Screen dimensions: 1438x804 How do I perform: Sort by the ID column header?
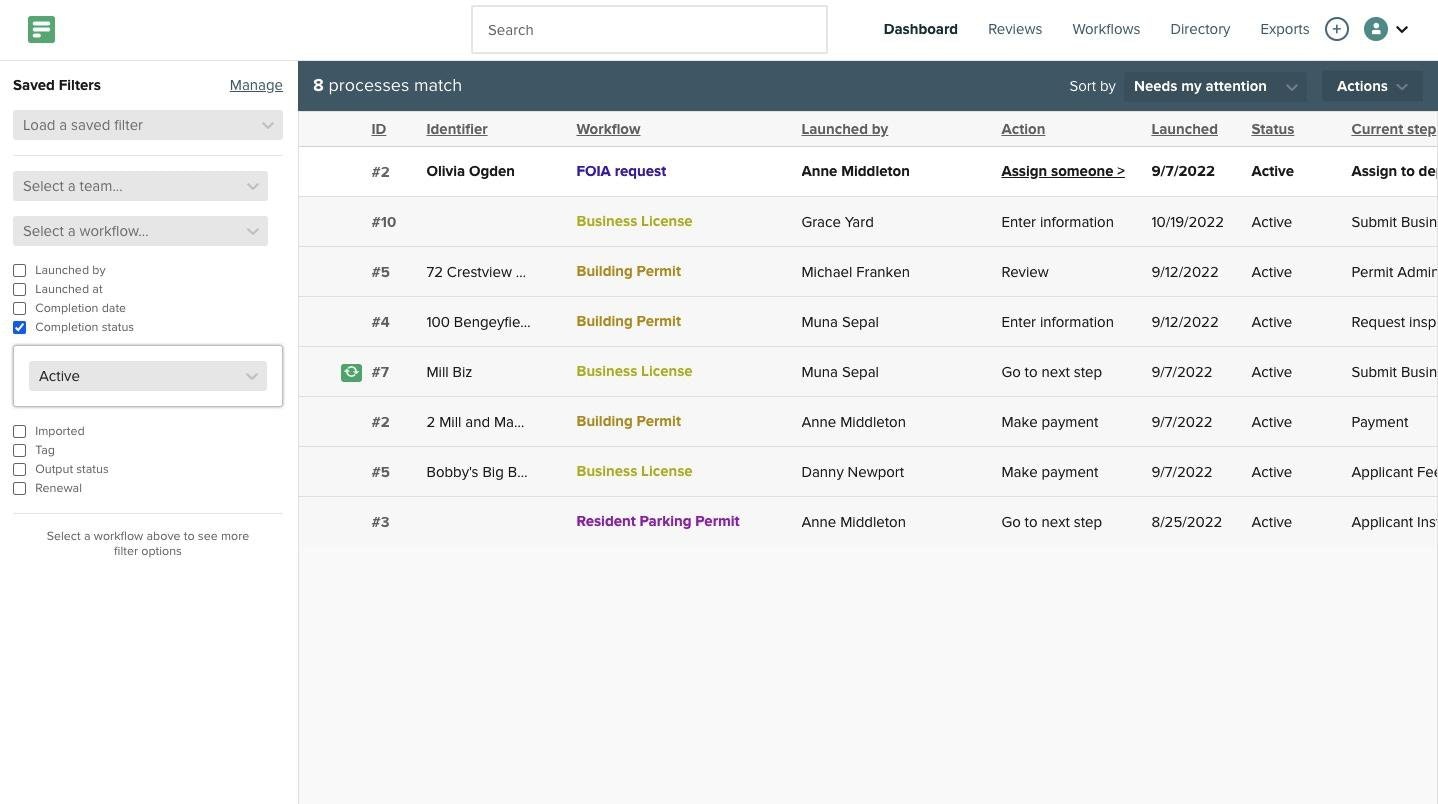pos(379,129)
